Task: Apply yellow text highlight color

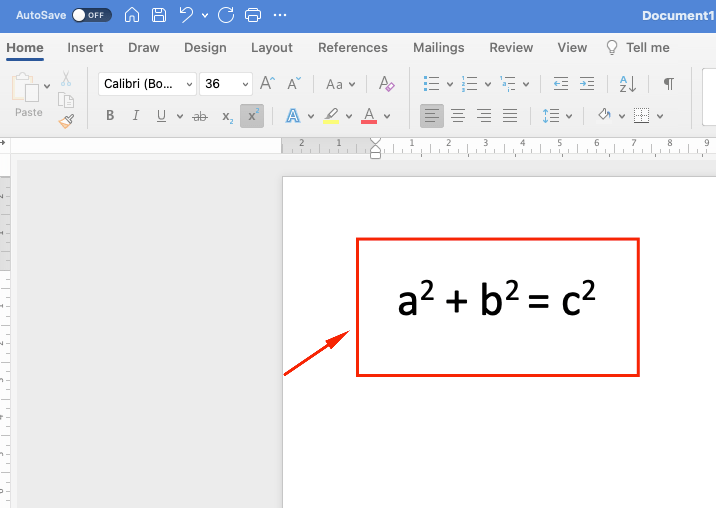Action: coord(331,116)
